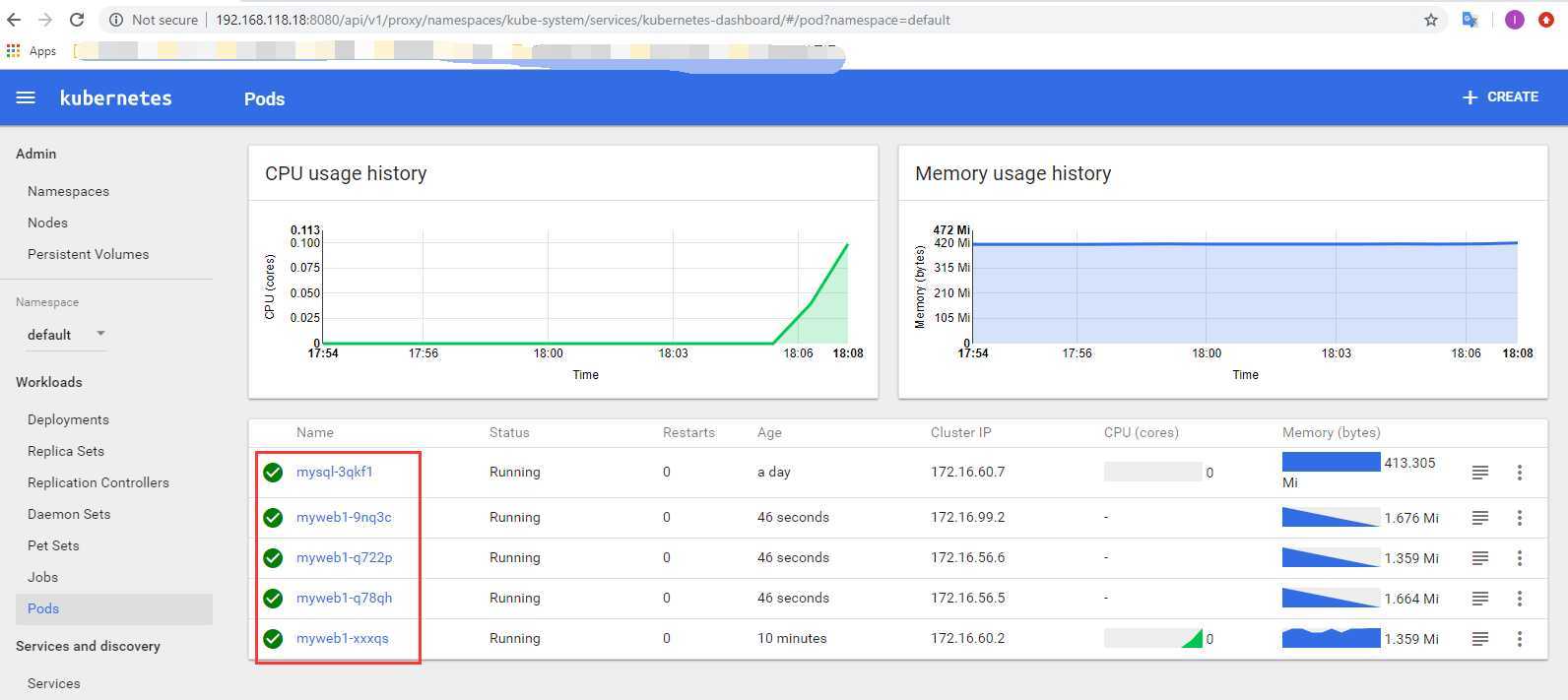Open Jobs in sidebar
Viewport: 1568px width, 700px height.
coord(42,577)
